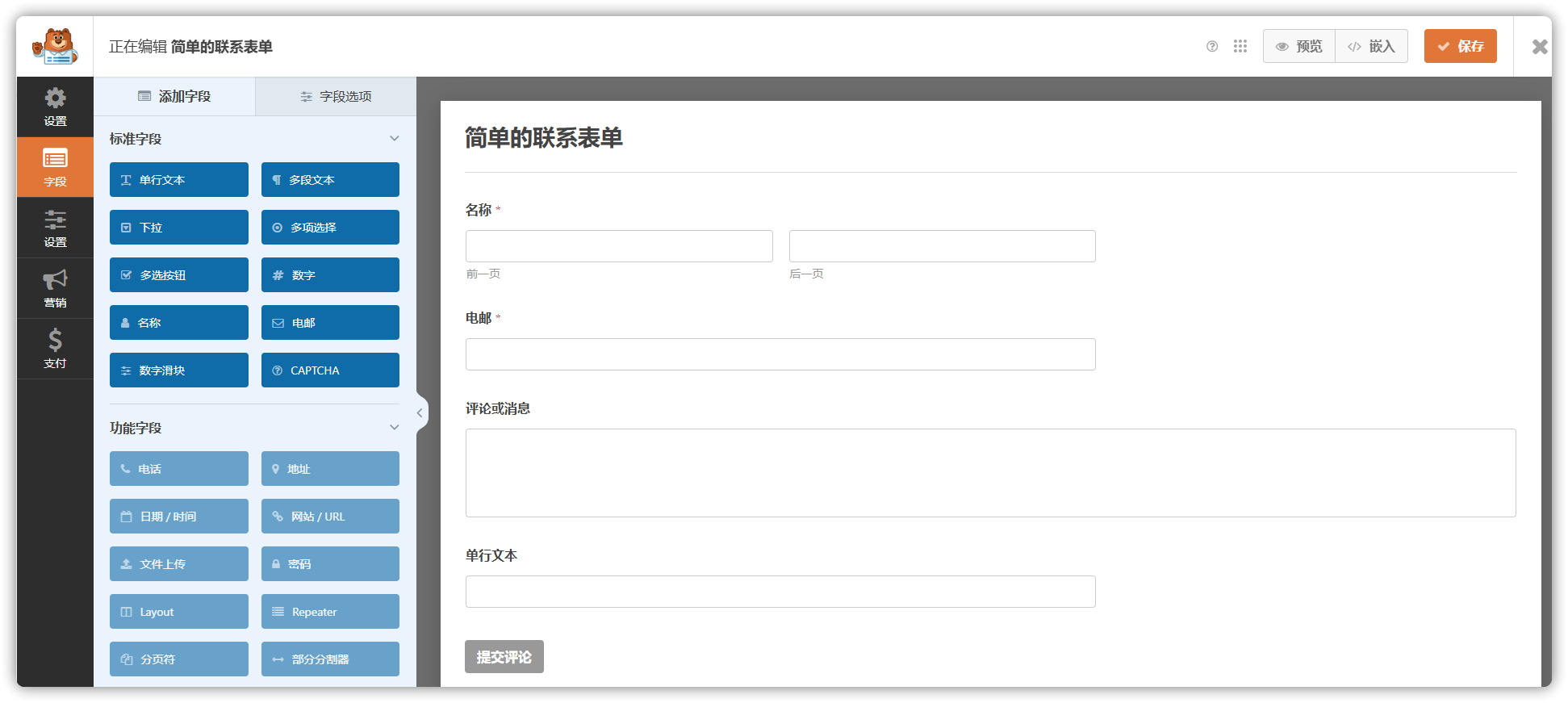Select the 字段 fields sidebar icon
The width and height of the screenshot is (1568, 703).
(55, 167)
